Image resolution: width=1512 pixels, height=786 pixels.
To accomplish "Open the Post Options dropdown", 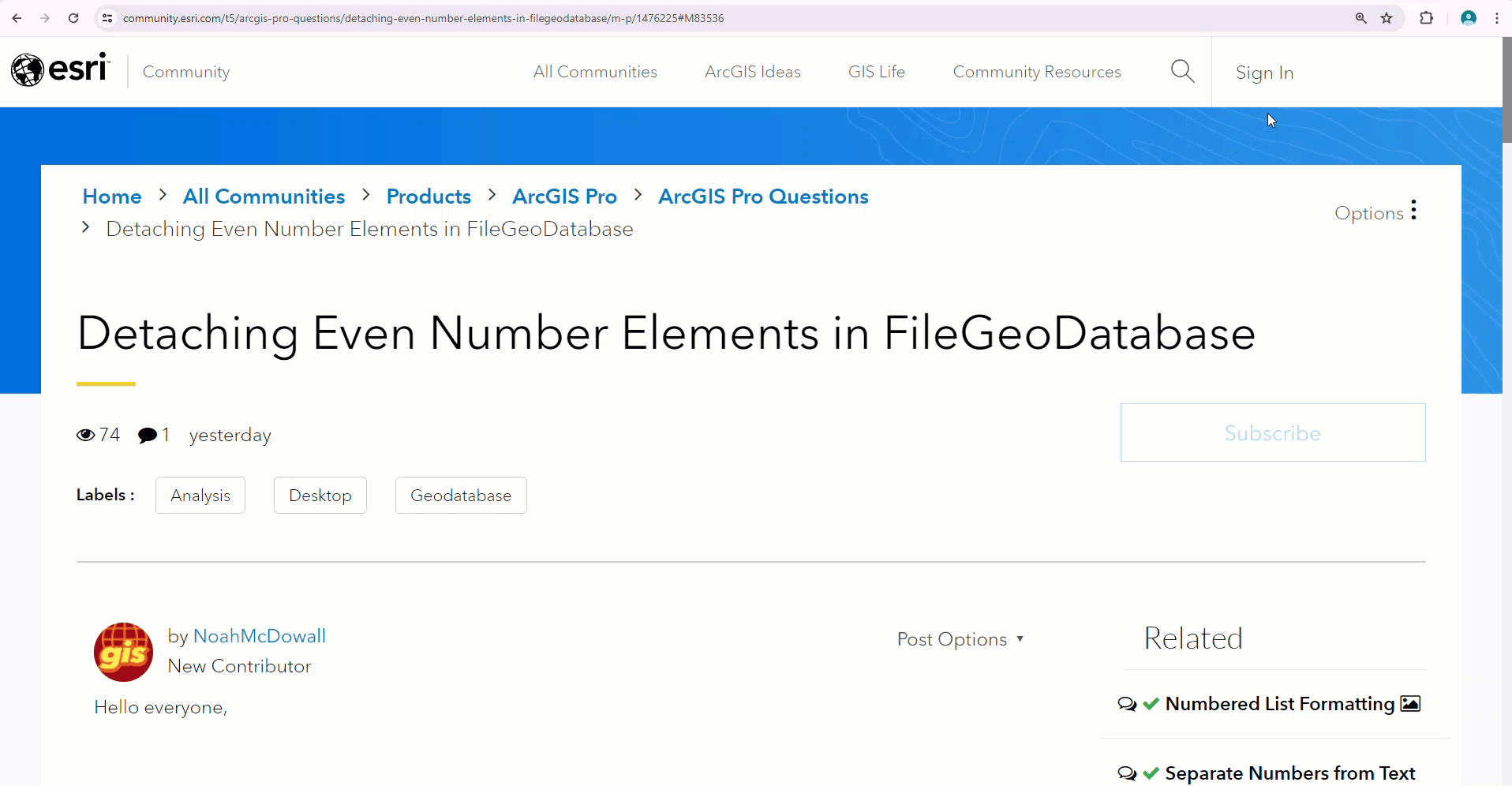I will click(960, 639).
